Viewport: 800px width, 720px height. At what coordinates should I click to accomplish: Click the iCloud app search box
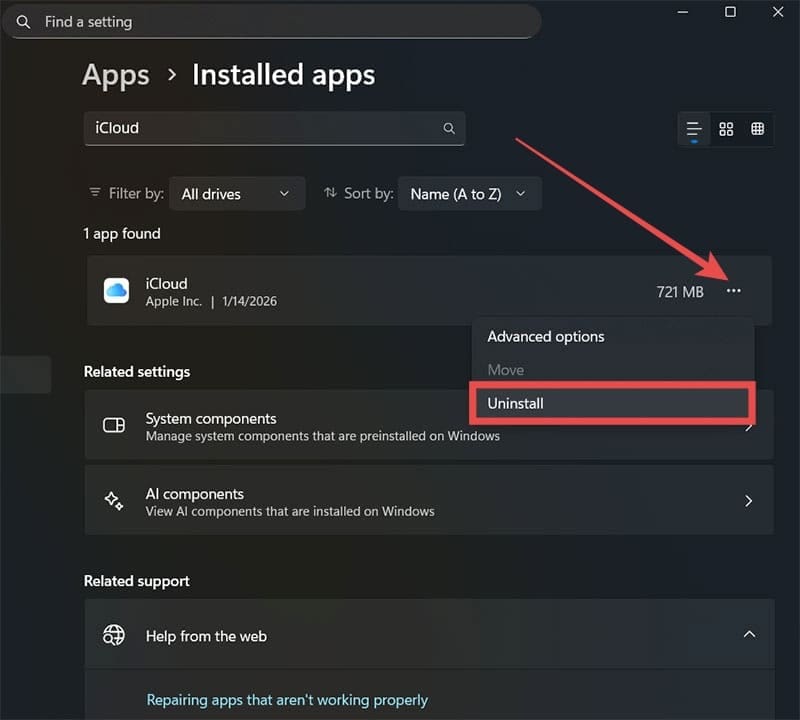pyautogui.click(x=274, y=128)
